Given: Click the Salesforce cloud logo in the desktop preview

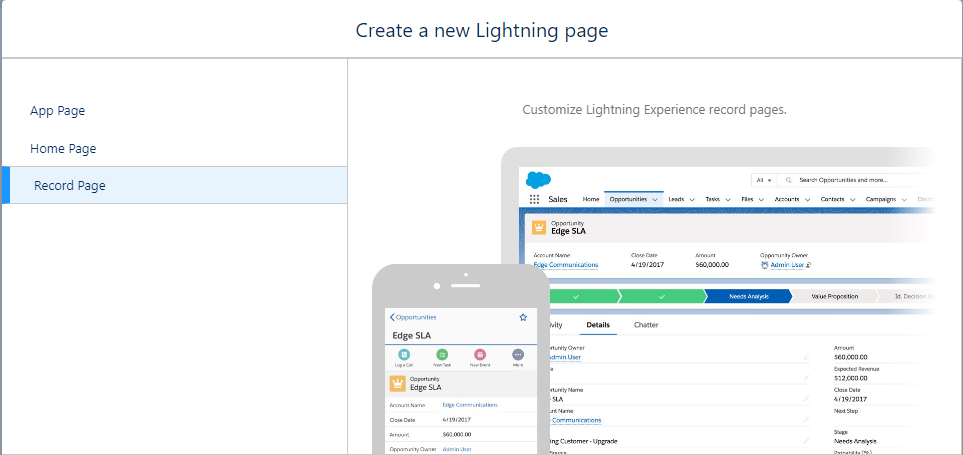Looking at the screenshot, I should (x=539, y=180).
